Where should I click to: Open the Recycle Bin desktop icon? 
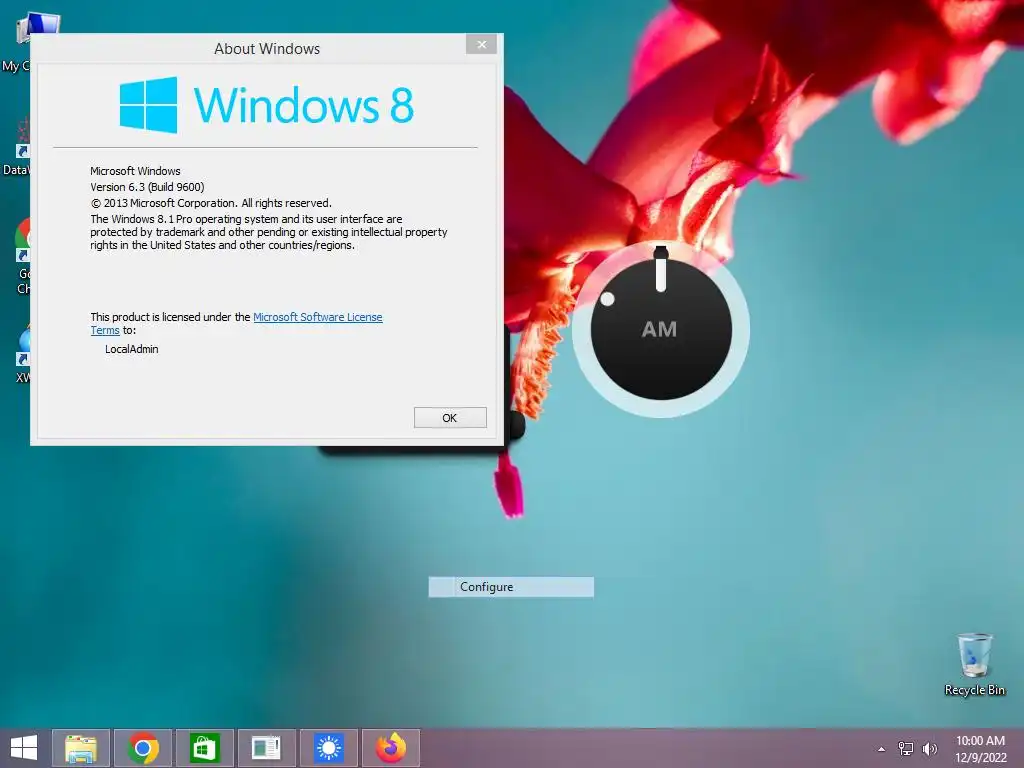[x=974, y=664]
